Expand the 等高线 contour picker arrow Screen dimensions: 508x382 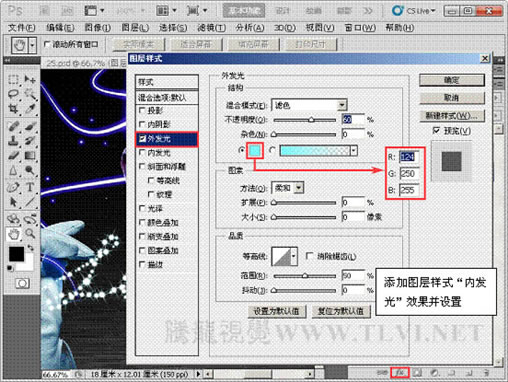pos(294,256)
